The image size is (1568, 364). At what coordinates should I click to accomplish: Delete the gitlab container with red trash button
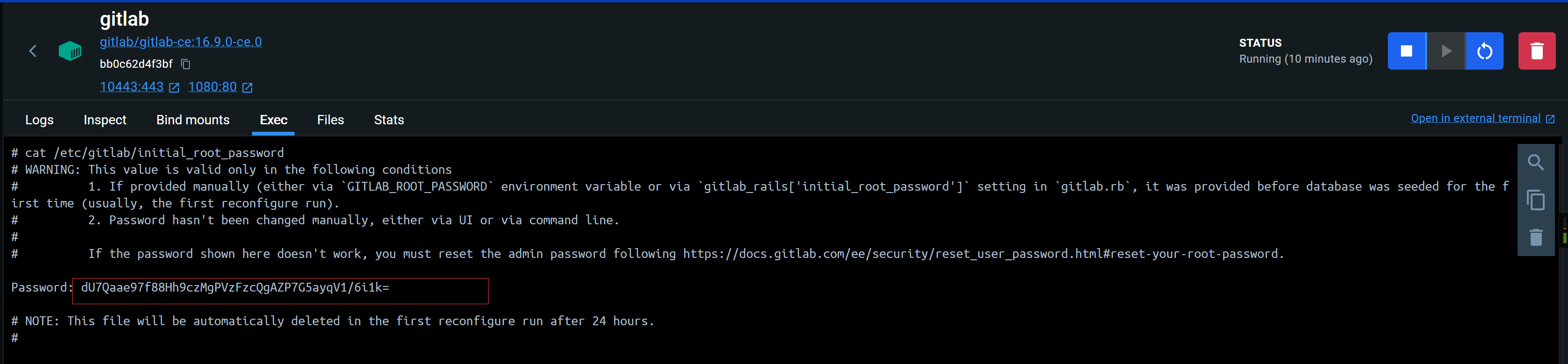(1536, 51)
